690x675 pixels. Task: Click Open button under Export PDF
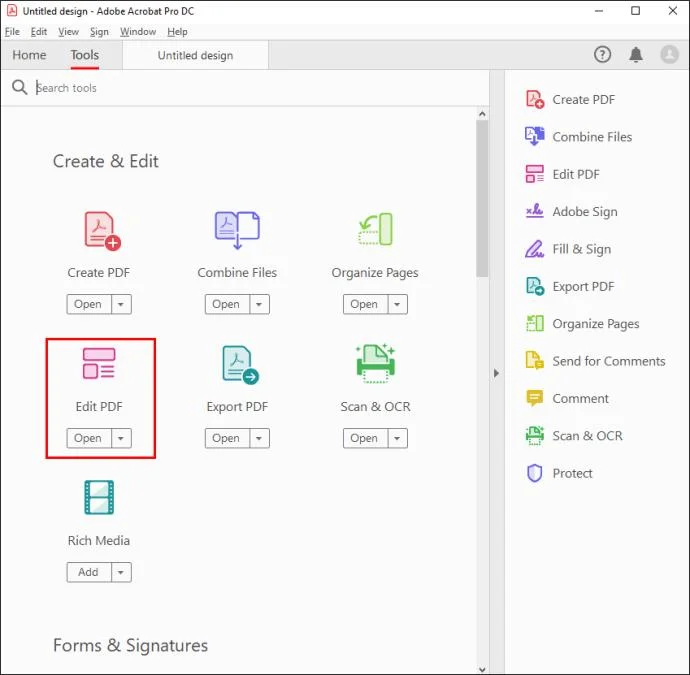coord(227,438)
